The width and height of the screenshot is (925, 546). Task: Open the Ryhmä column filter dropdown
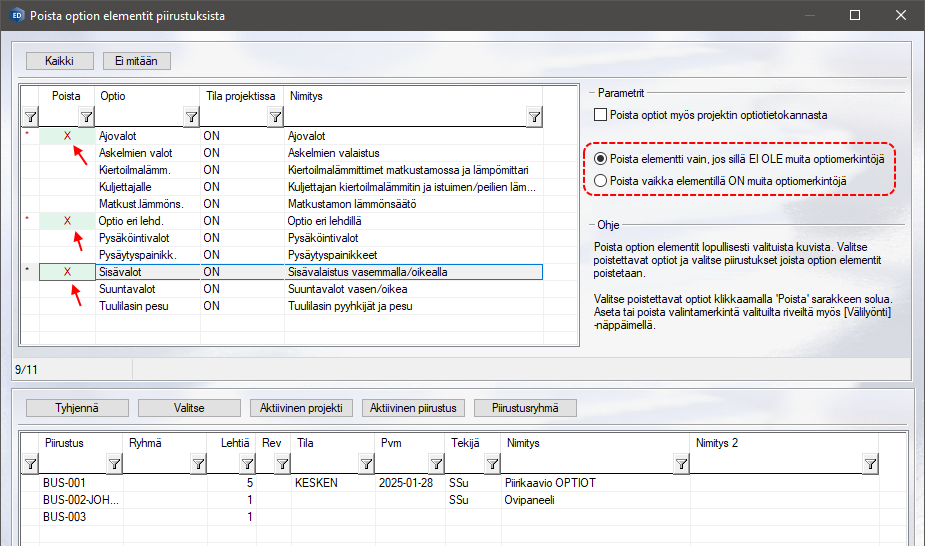(199, 463)
